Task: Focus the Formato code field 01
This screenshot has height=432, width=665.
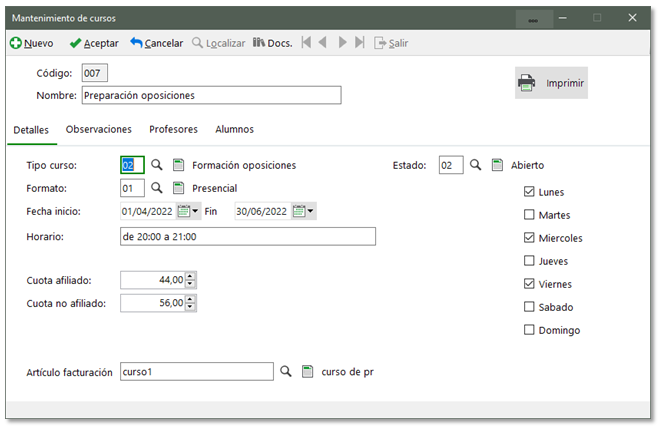Action: click(132, 188)
